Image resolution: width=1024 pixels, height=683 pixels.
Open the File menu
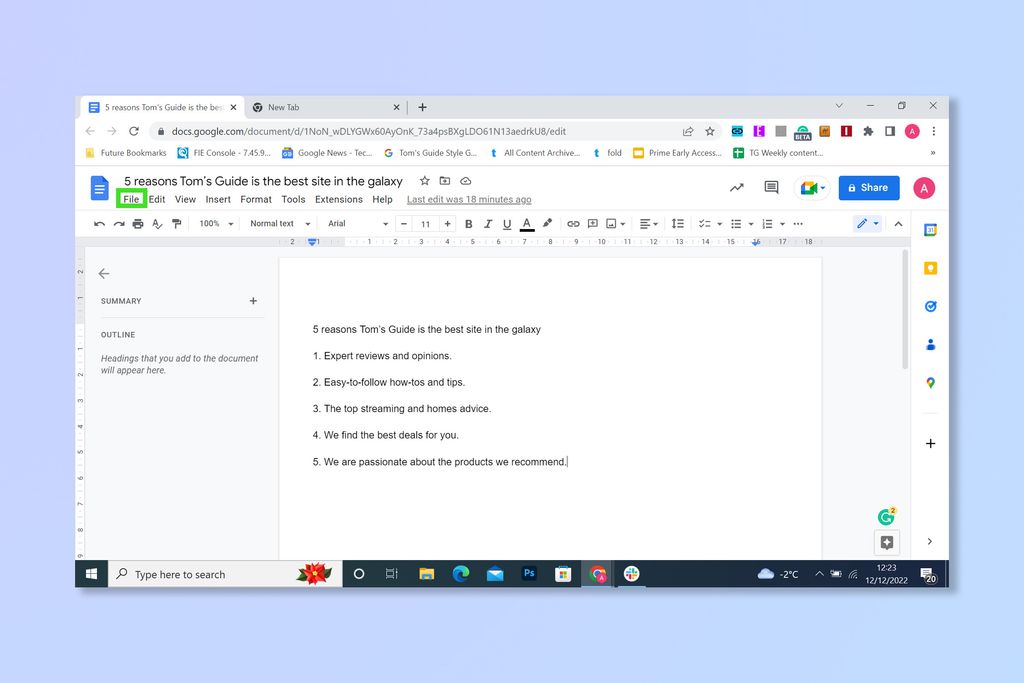click(x=131, y=199)
